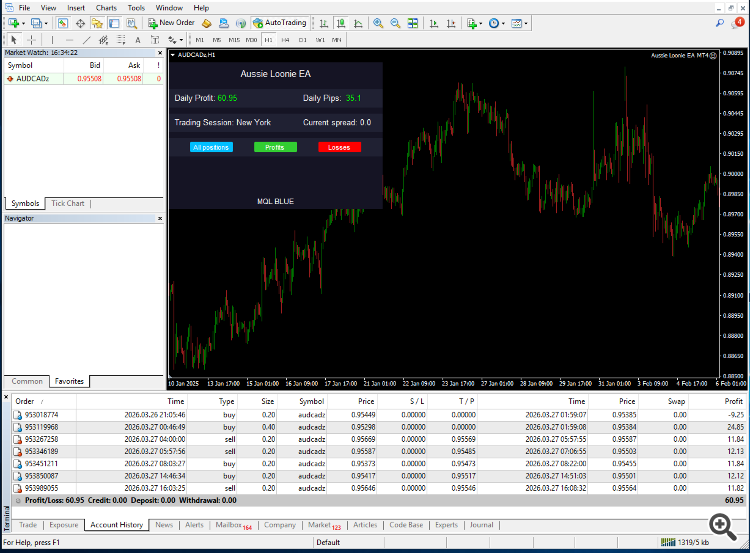The height and width of the screenshot is (553, 750).
Task: Select the AUDCADz symbol row
Action: click(x=84, y=78)
